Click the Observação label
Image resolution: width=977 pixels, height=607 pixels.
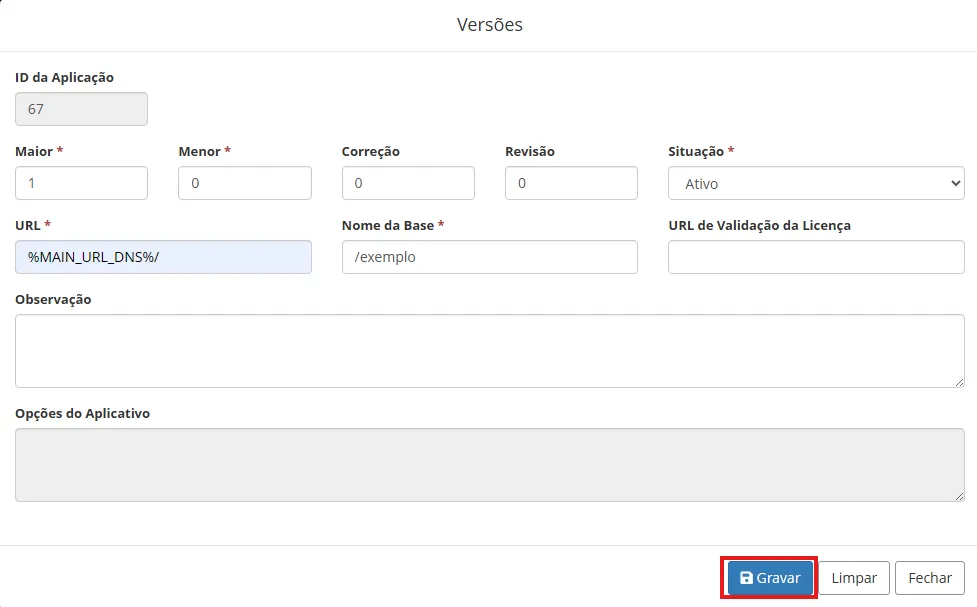[54, 299]
